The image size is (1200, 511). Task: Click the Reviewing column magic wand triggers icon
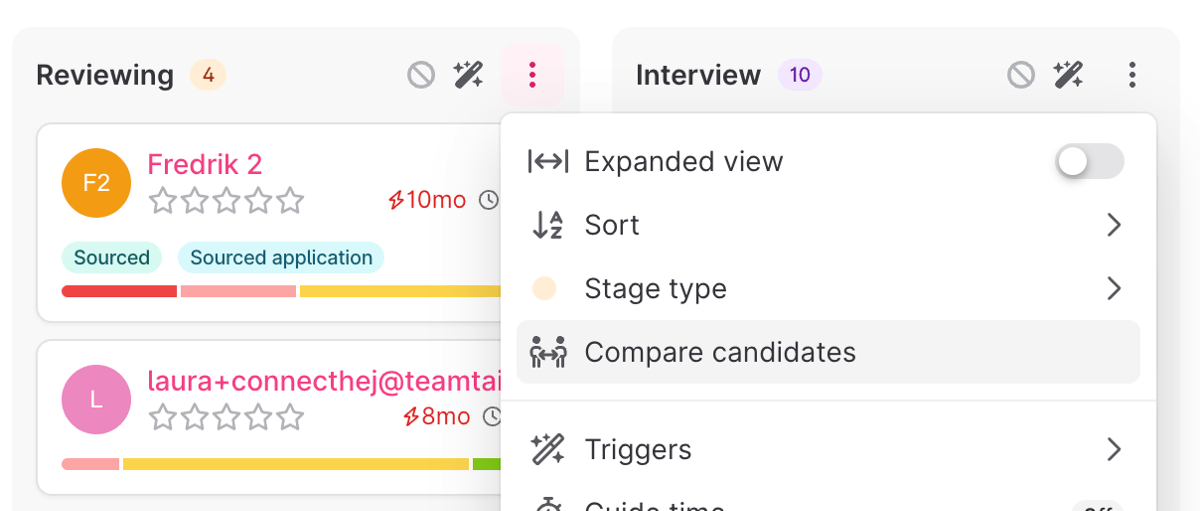pyautogui.click(x=469, y=75)
